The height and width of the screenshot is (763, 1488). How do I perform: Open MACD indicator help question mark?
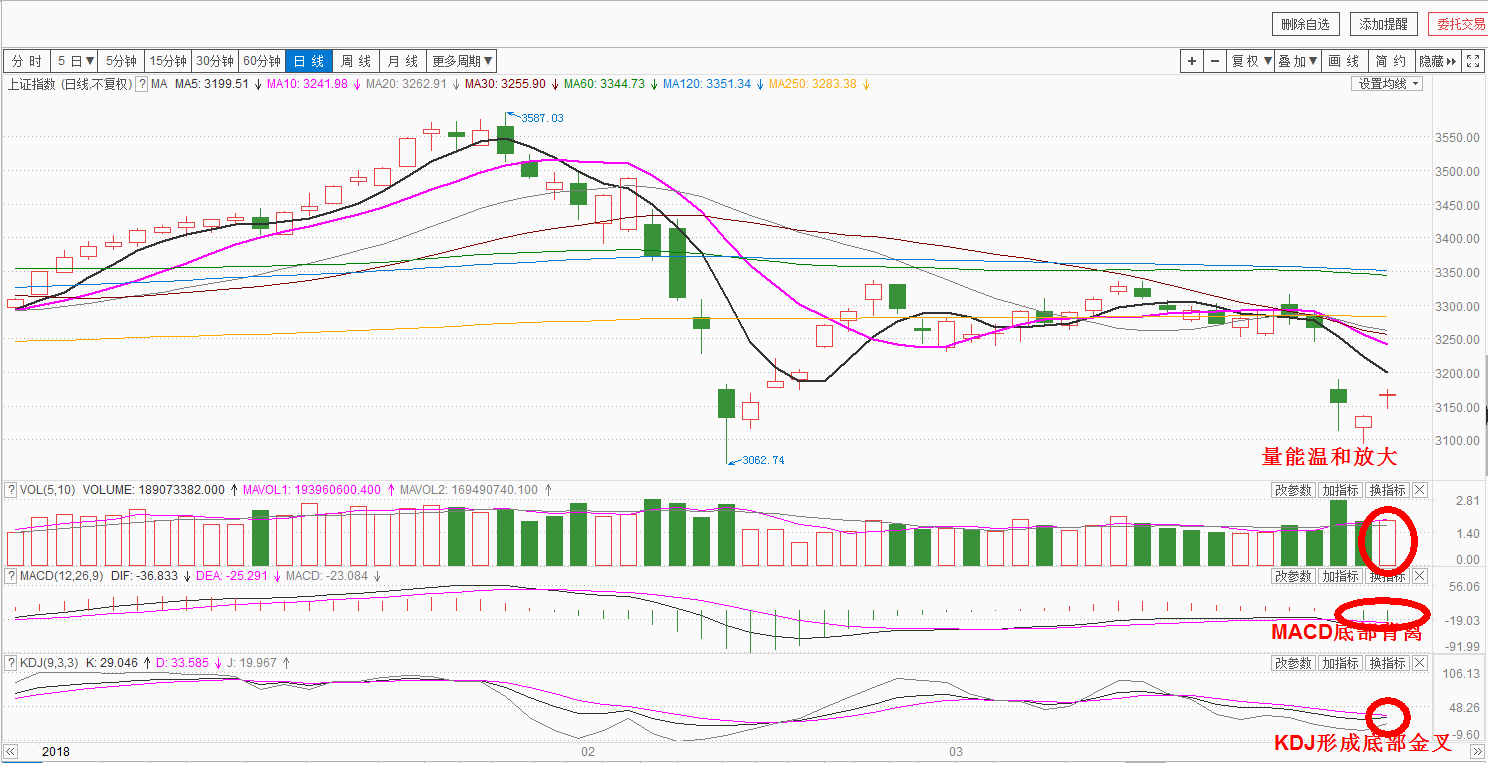[11, 576]
